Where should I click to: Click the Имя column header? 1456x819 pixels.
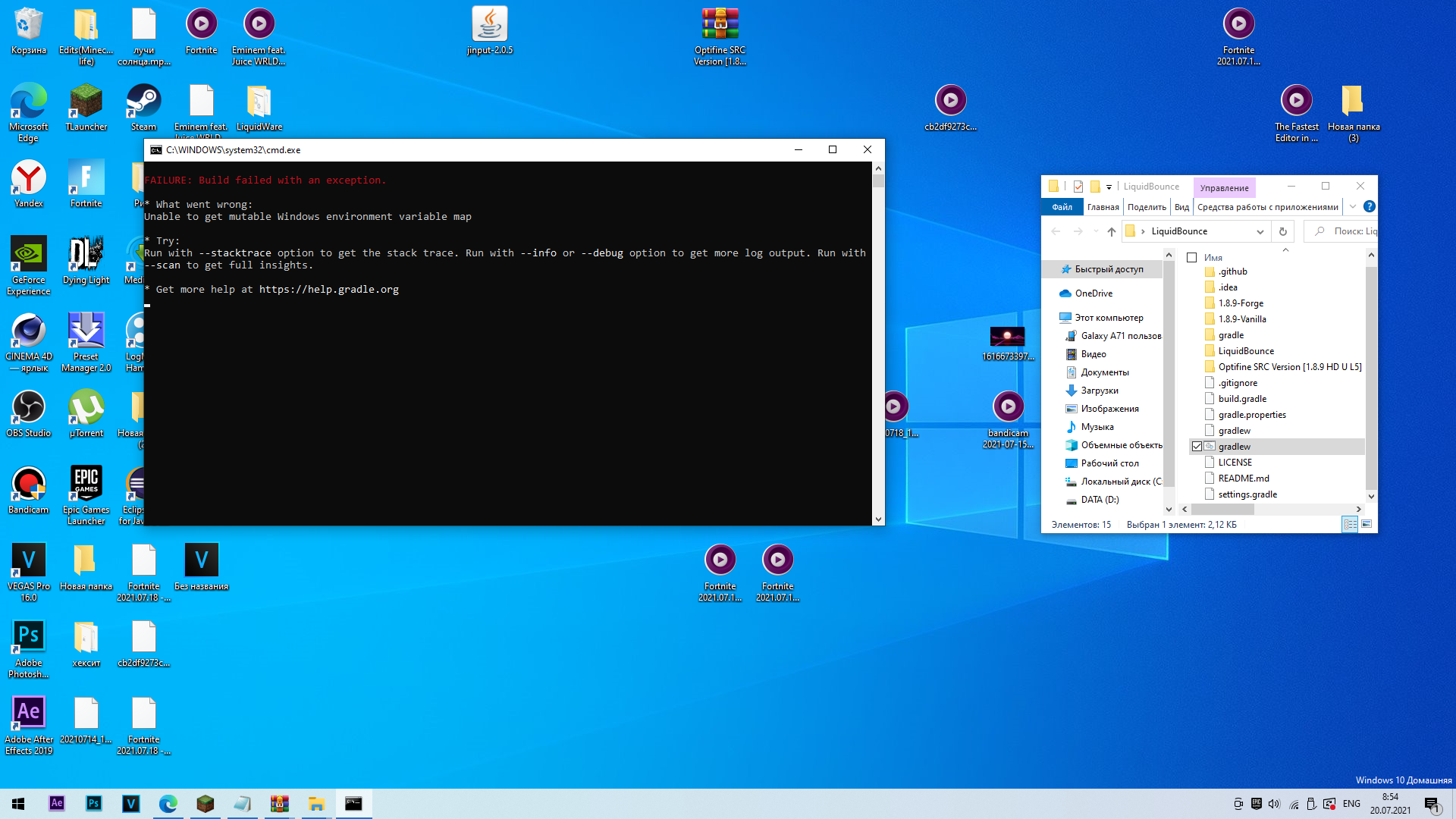pyautogui.click(x=1213, y=258)
